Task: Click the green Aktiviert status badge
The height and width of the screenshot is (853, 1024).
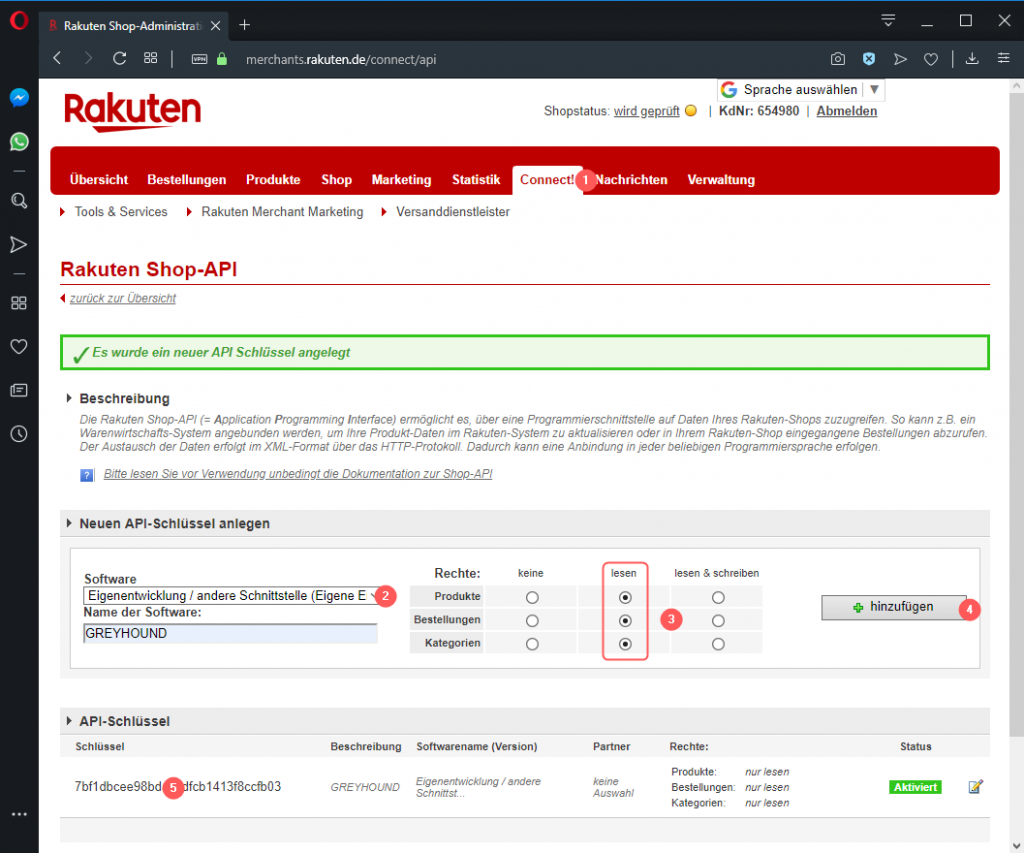Action: [915, 787]
